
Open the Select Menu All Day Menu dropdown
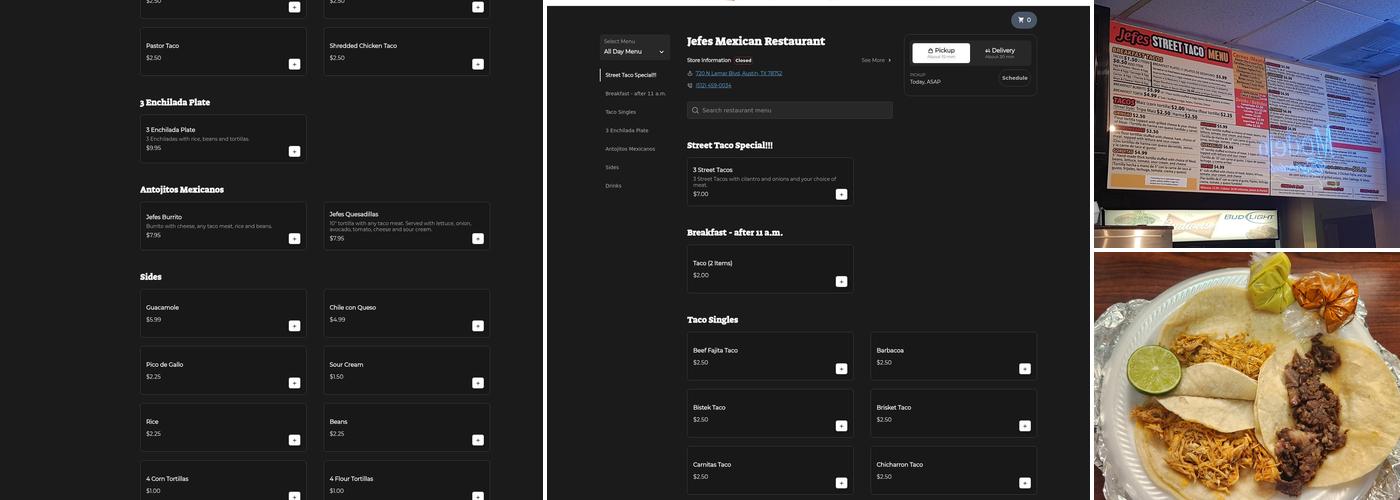[x=634, y=47]
